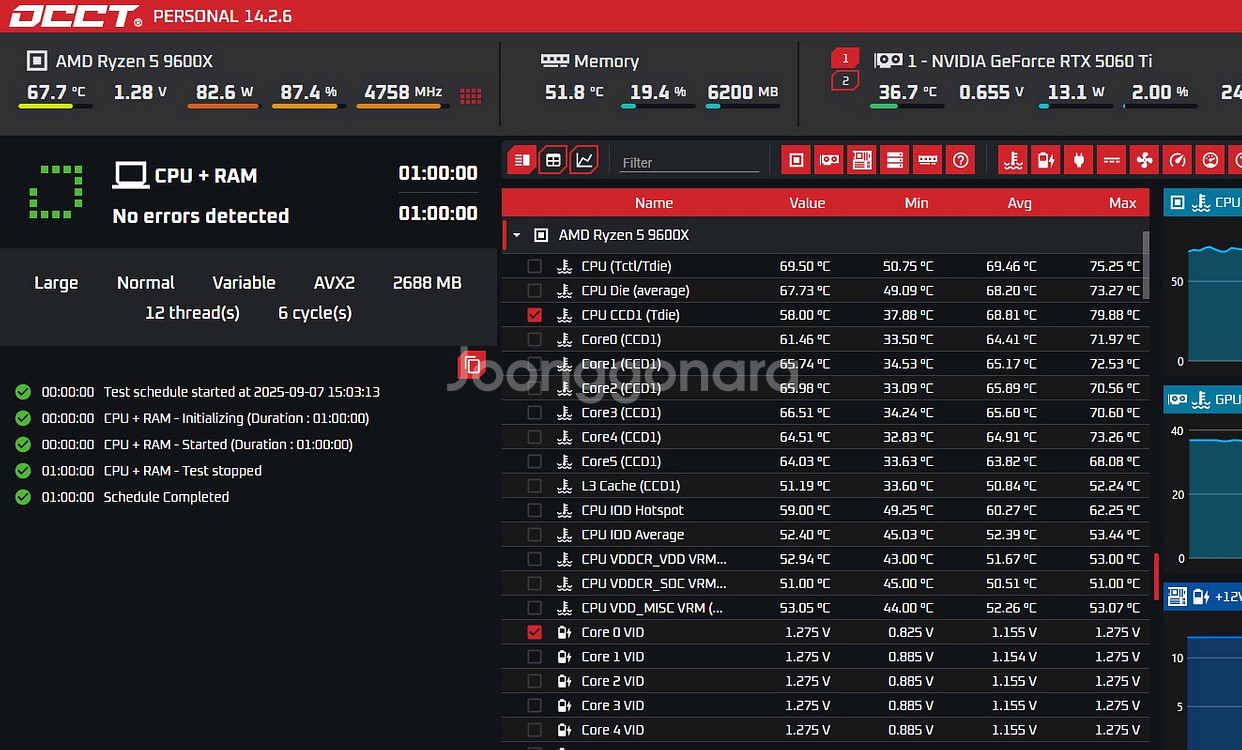Click the sensor table vertical scrollbar

pos(1146,265)
